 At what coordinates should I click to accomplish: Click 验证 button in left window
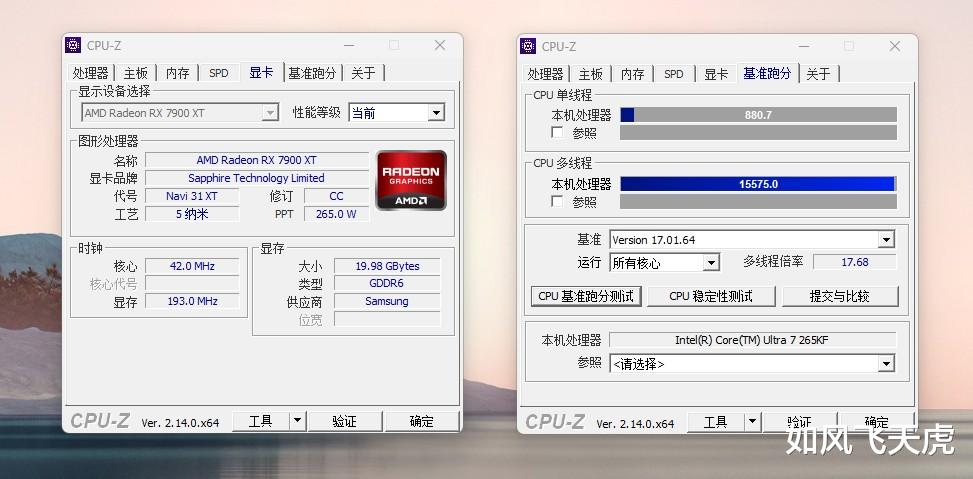coord(344,421)
